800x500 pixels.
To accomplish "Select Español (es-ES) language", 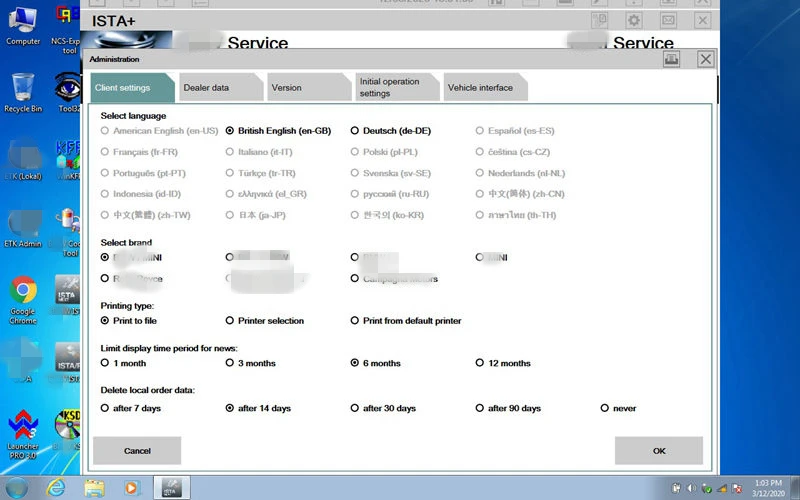I will pyautogui.click(x=515, y=131).
